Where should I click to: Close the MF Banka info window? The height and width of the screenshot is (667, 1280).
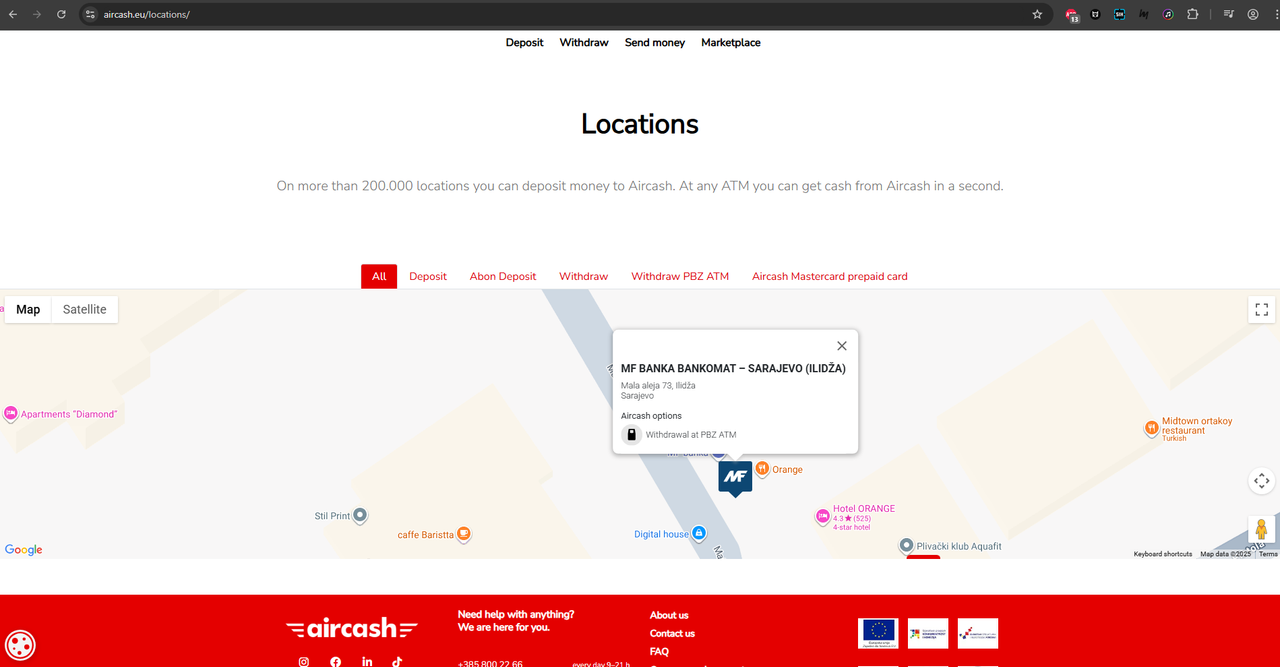[842, 346]
